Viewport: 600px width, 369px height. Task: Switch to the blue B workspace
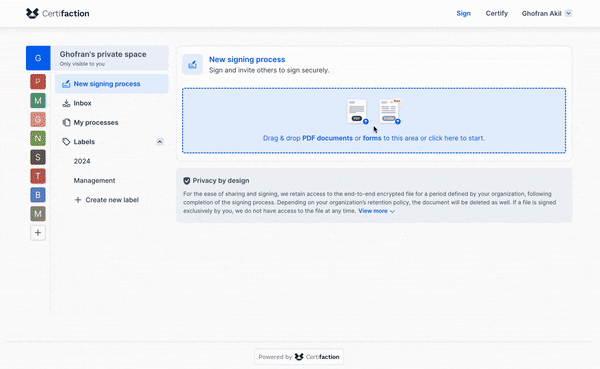click(x=38, y=195)
